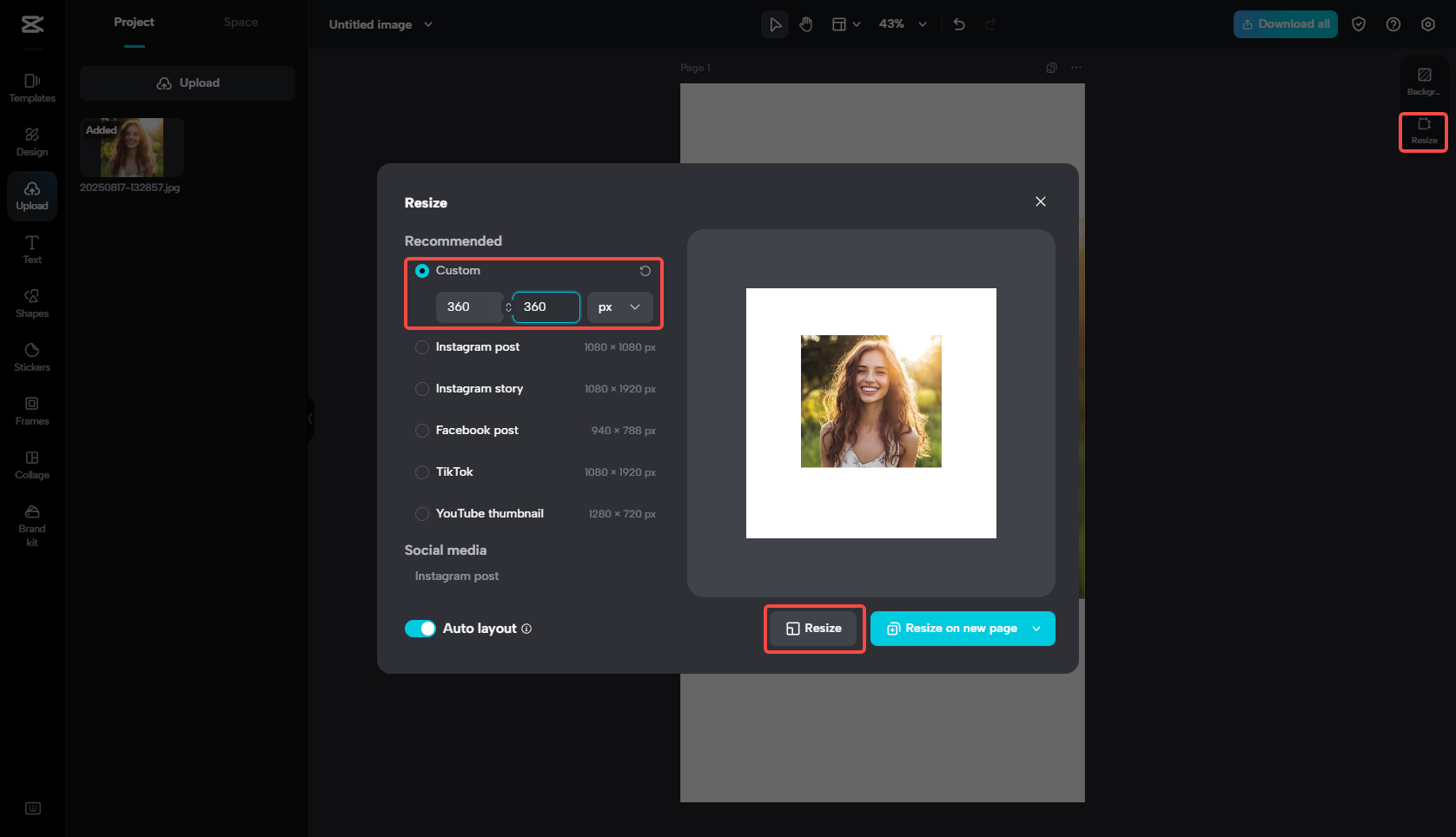
Task: Open the Frames panel
Action: (x=32, y=411)
